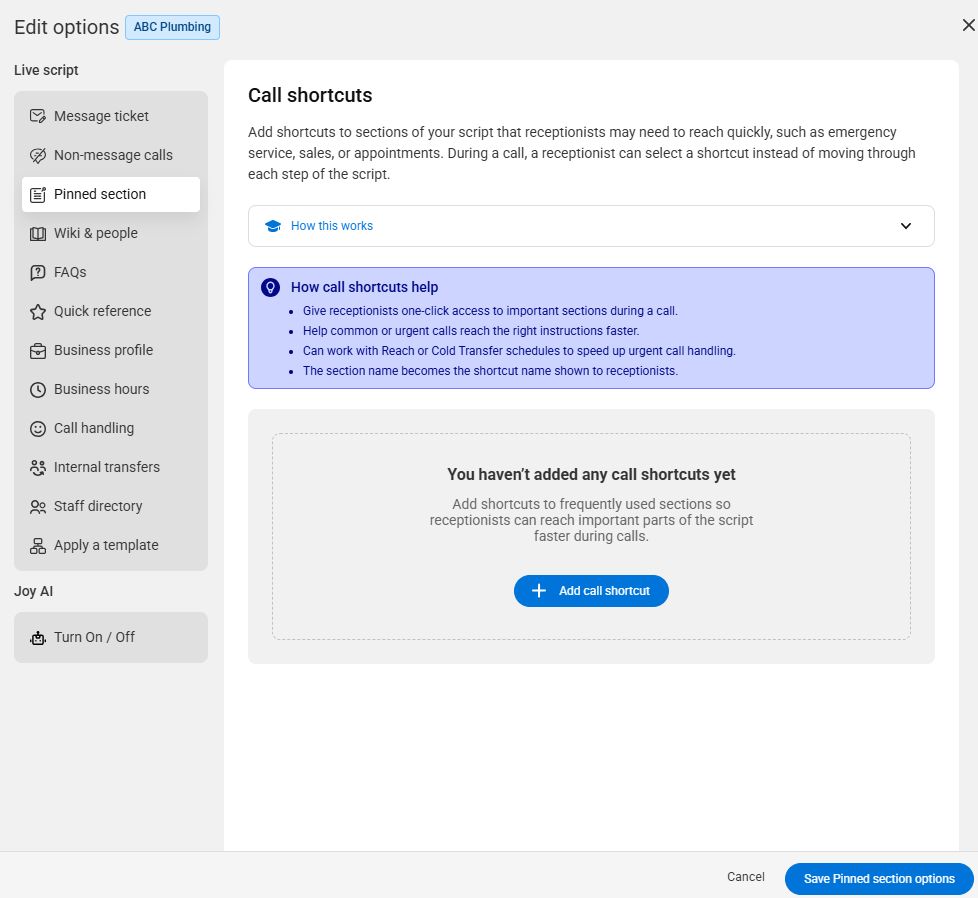Click Save Pinned section options

879,879
